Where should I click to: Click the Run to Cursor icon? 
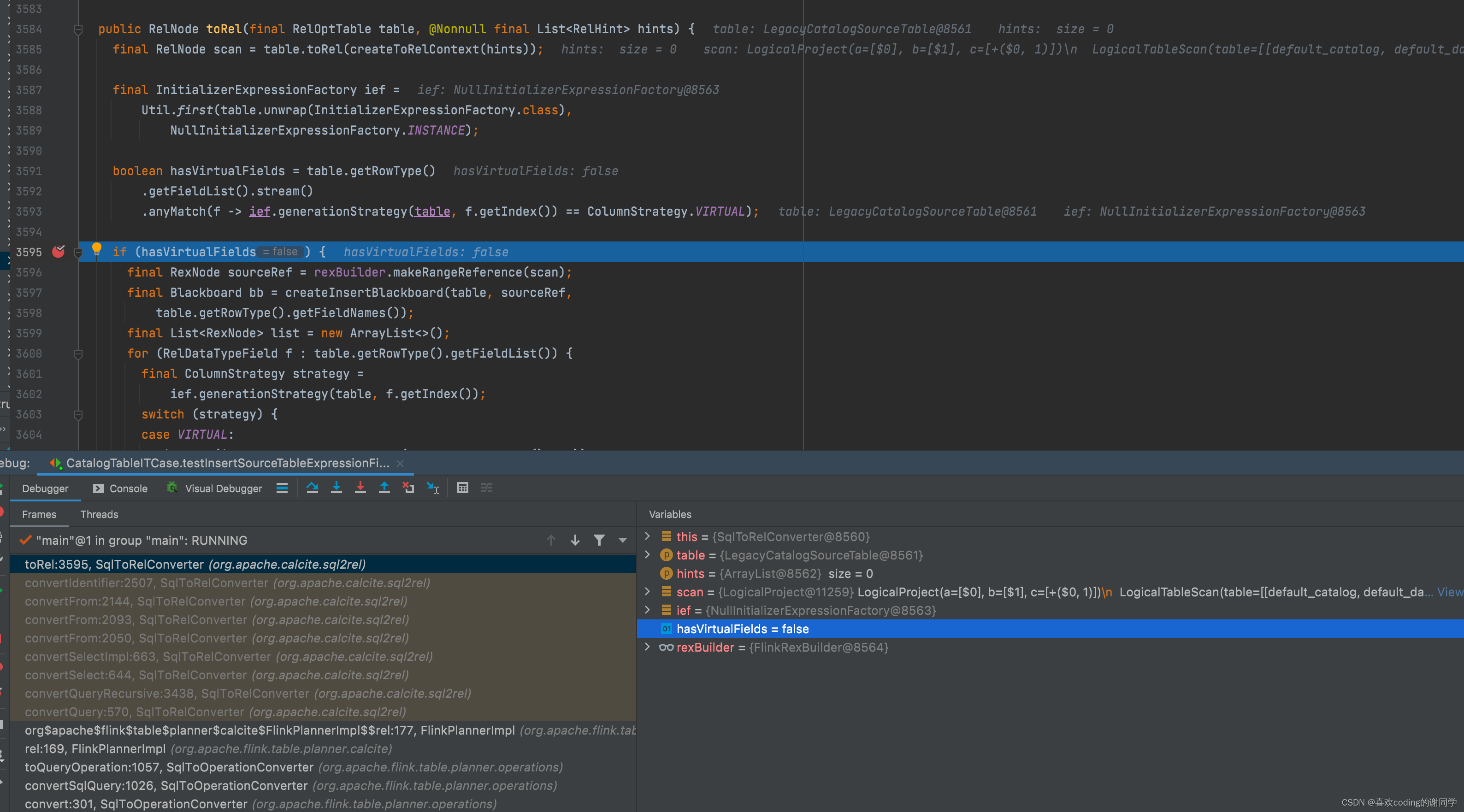point(432,488)
